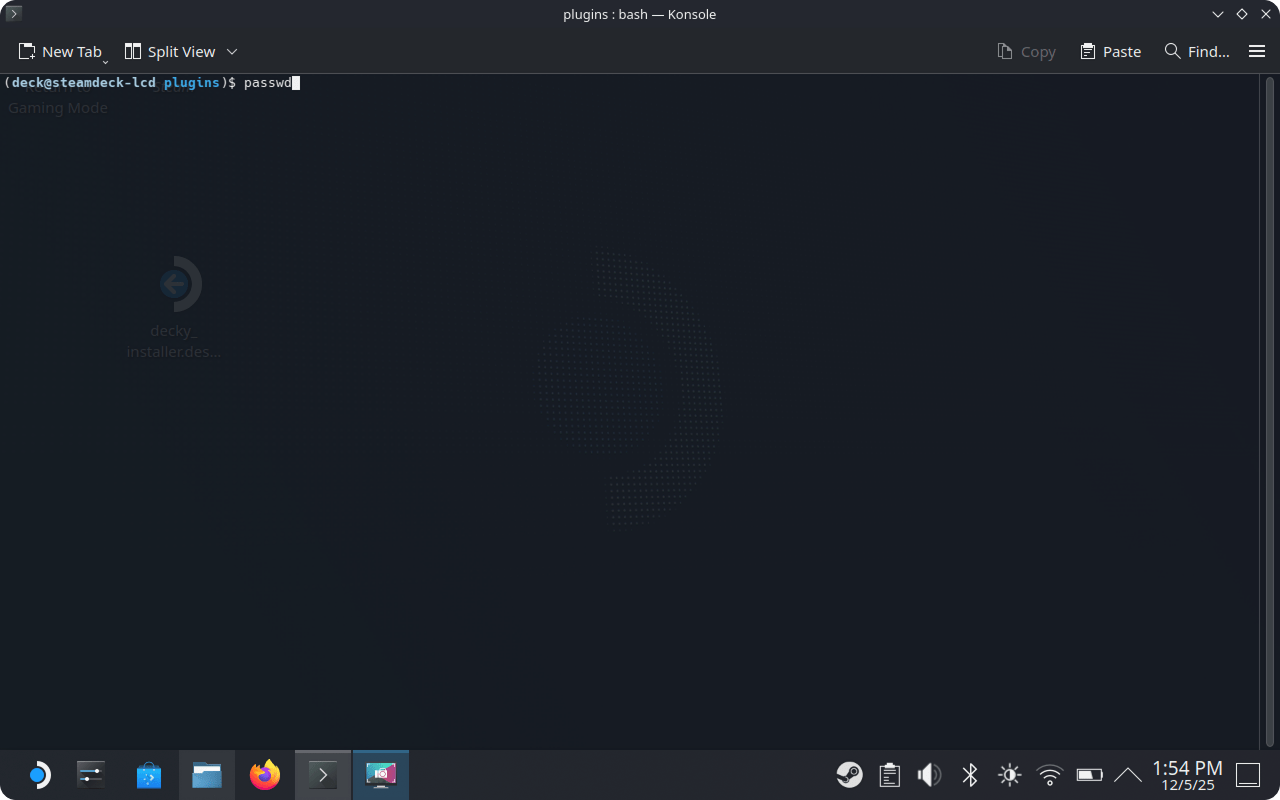Expand hidden system tray icons arrow
The height and width of the screenshot is (800, 1280).
1127,775
